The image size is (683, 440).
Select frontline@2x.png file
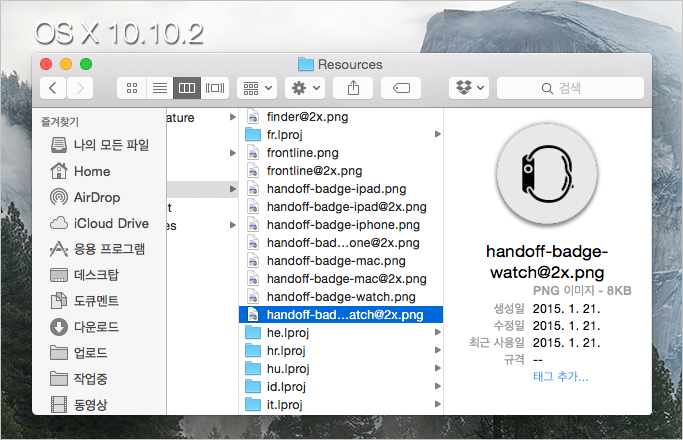[x=341, y=171]
